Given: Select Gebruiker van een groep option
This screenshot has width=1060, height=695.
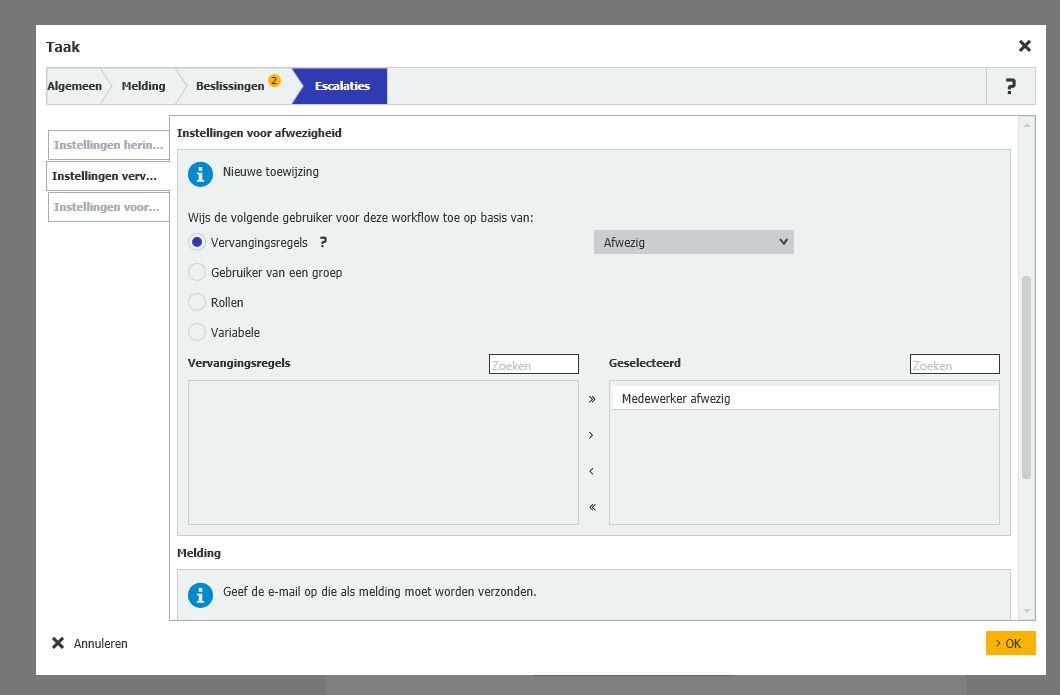Looking at the screenshot, I should tap(197, 272).
